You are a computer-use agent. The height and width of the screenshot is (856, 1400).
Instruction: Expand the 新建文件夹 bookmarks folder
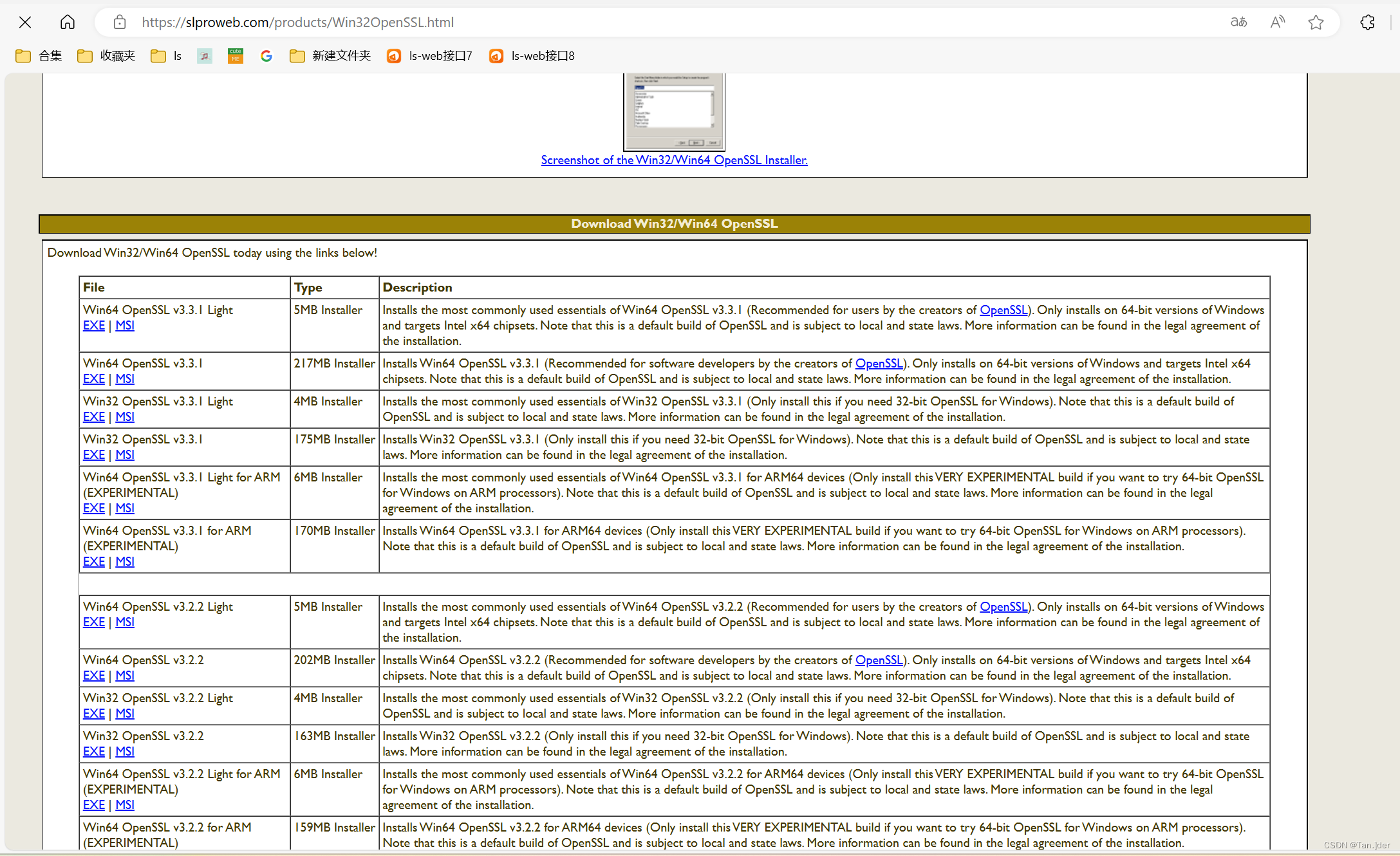(330, 56)
